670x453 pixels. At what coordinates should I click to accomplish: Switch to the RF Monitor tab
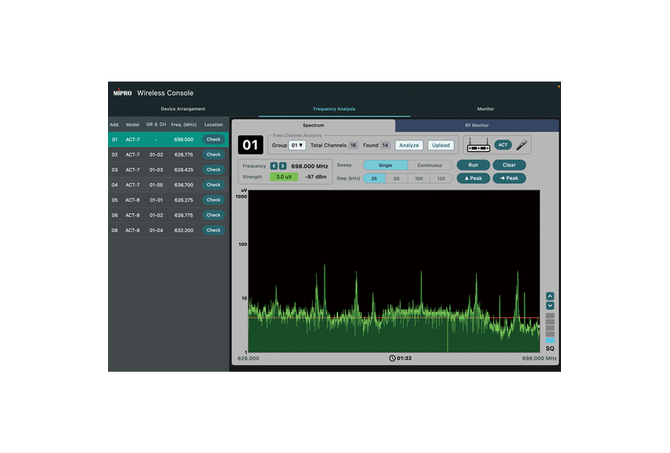click(477, 125)
